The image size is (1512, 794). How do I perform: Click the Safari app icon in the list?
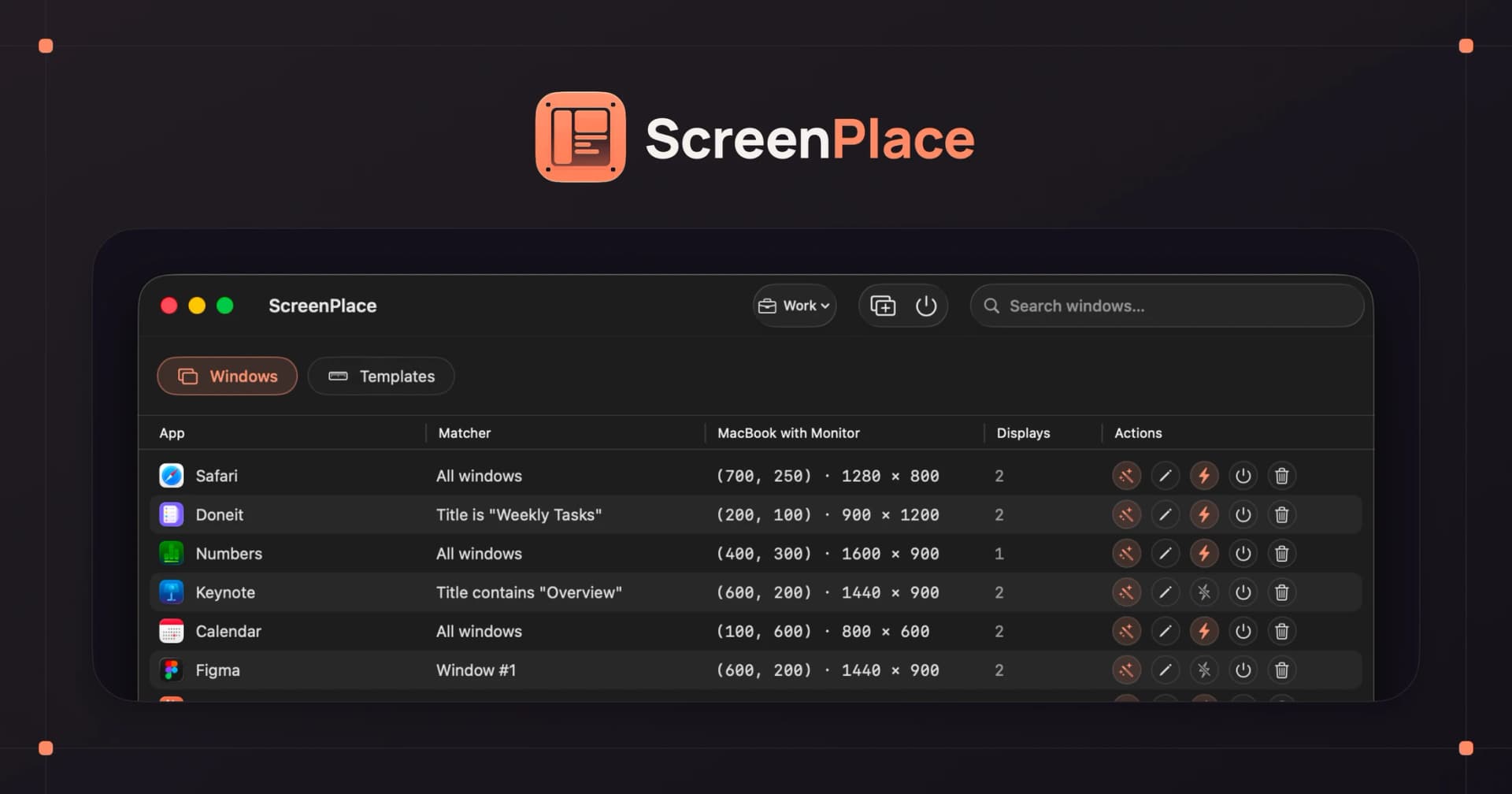[x=172, y=476]
